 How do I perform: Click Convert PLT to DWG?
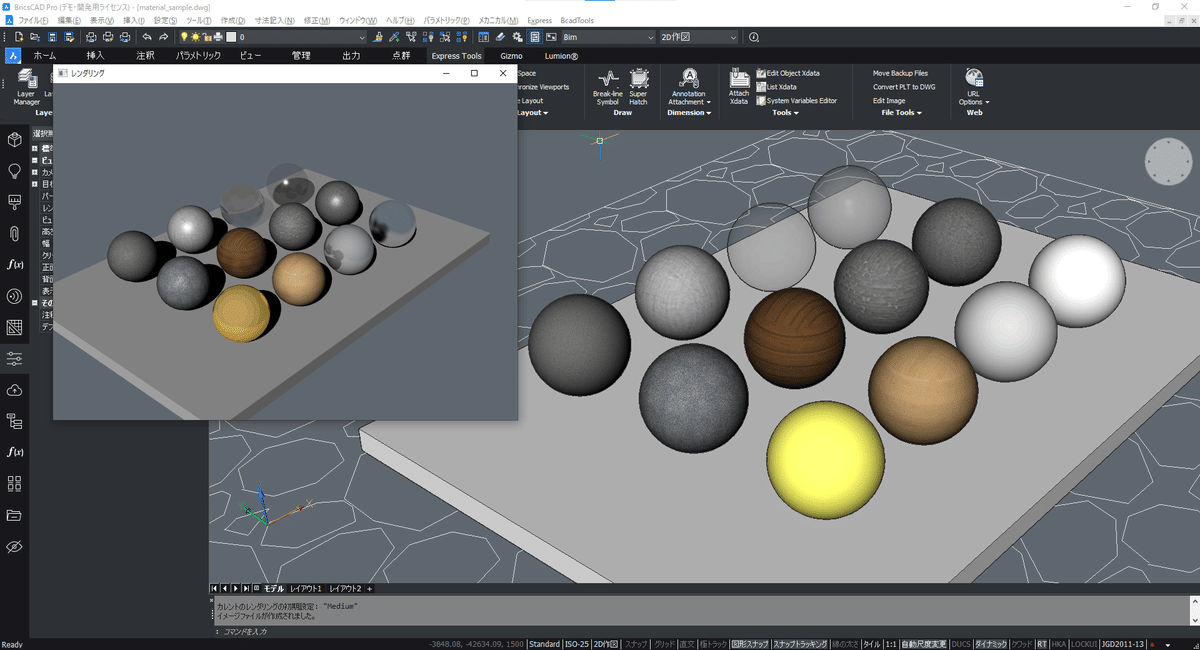click(x=904, y=87)
